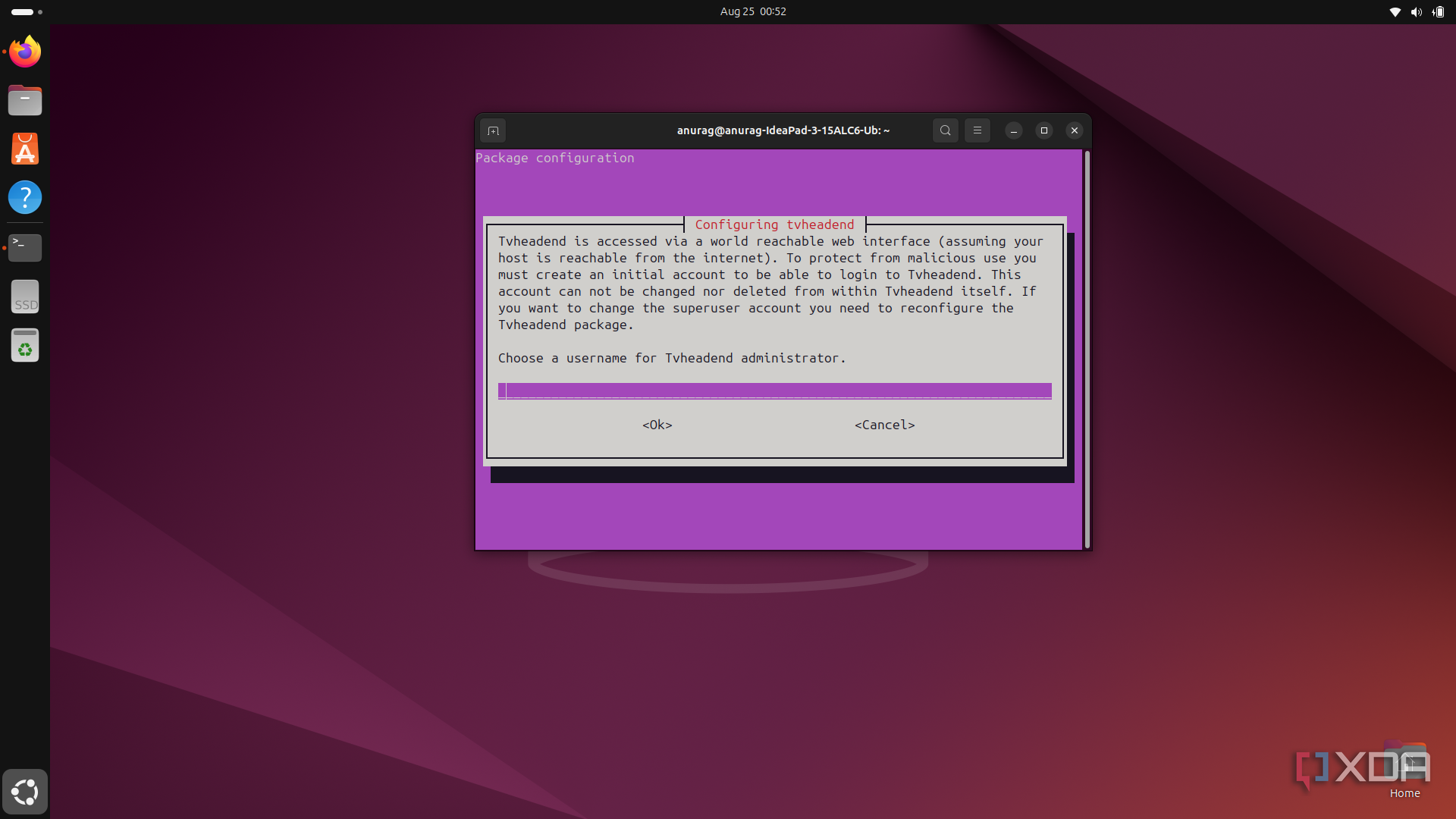Launch Firefox from the dock
The height and width of the screenshot is (819, 1456).
click(25, 52)
